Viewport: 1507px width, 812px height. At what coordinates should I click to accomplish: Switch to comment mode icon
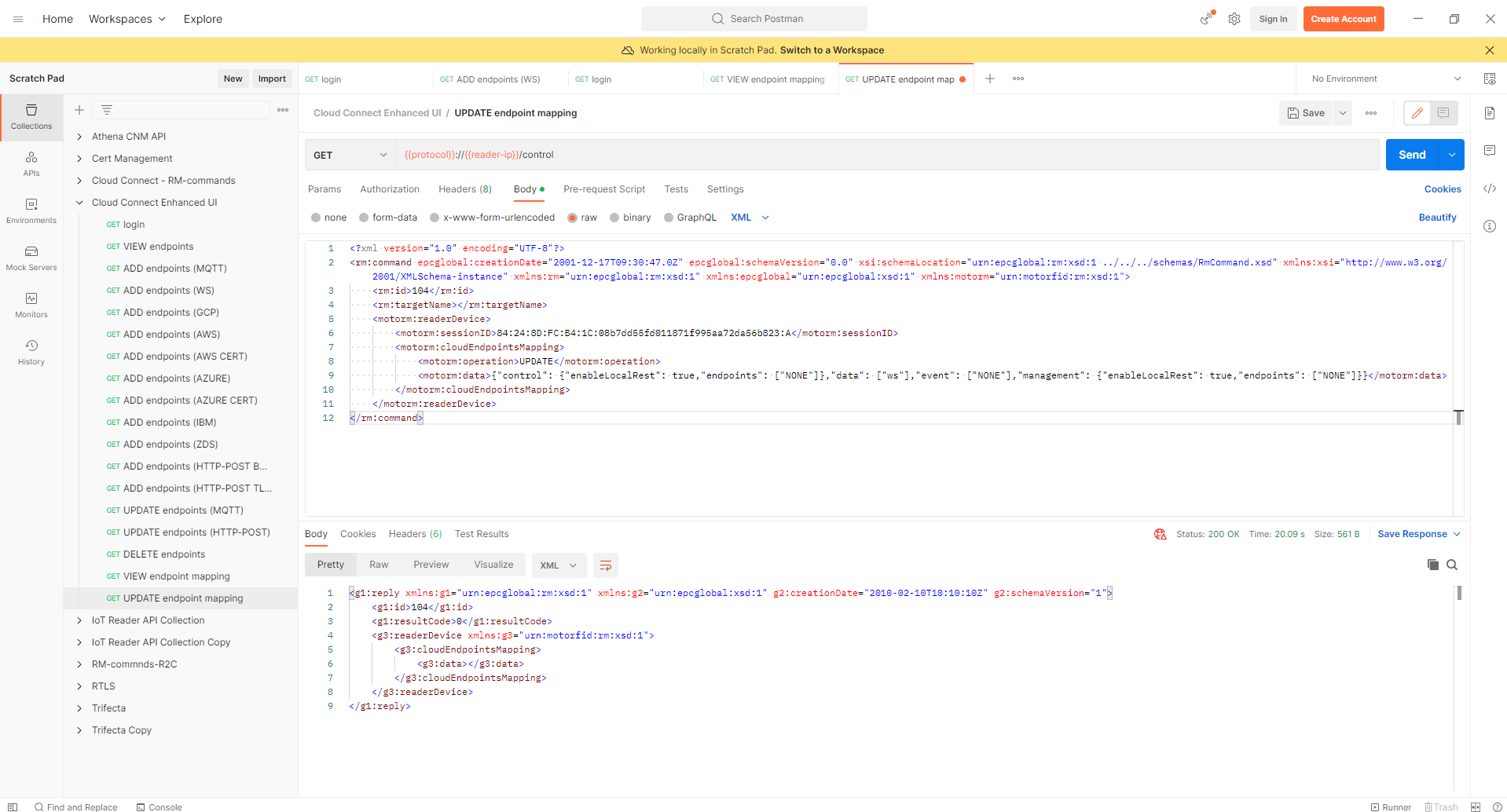coord(1443,113)
